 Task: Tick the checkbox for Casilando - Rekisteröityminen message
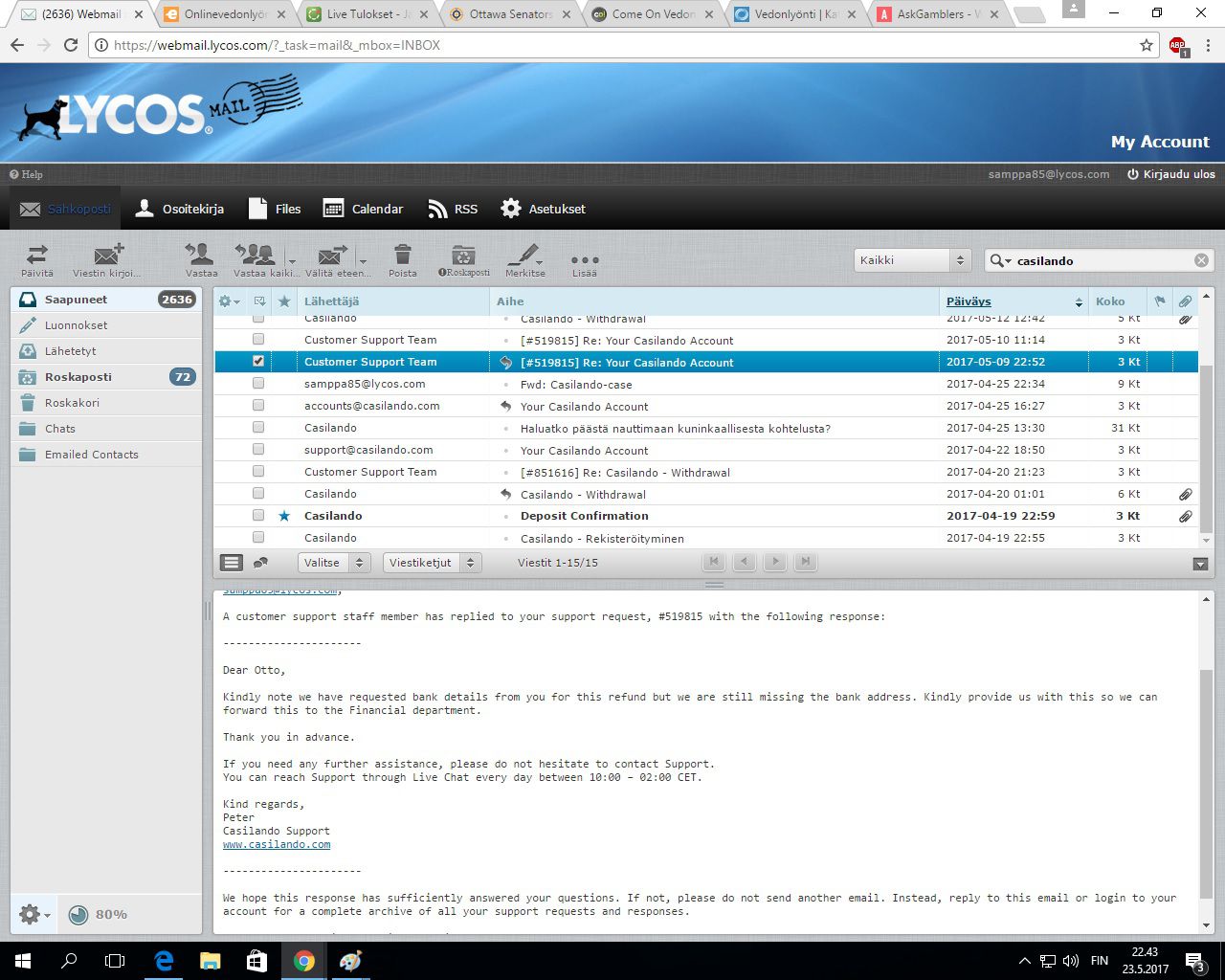(258, 538)
